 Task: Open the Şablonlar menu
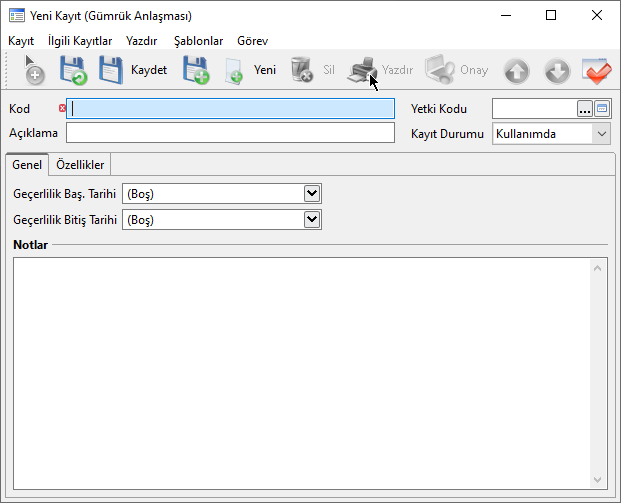coord(198,41)
